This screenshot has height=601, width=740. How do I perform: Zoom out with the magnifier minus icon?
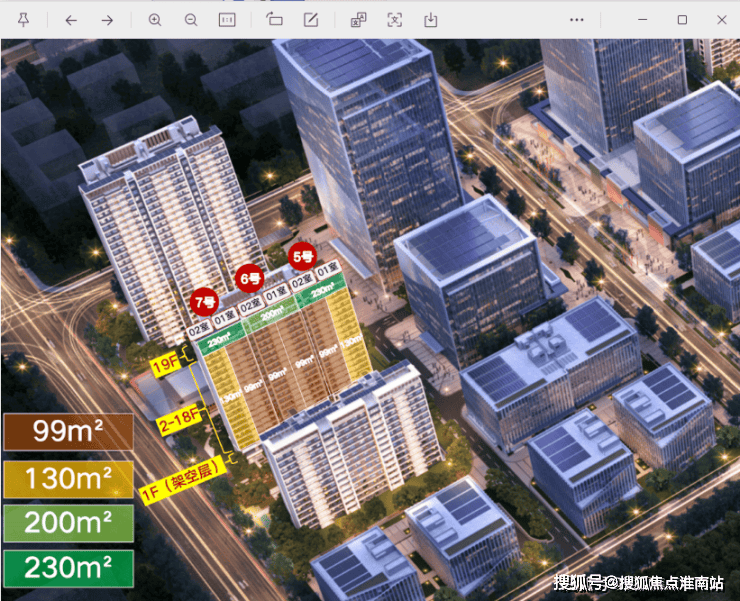[191, 20]
